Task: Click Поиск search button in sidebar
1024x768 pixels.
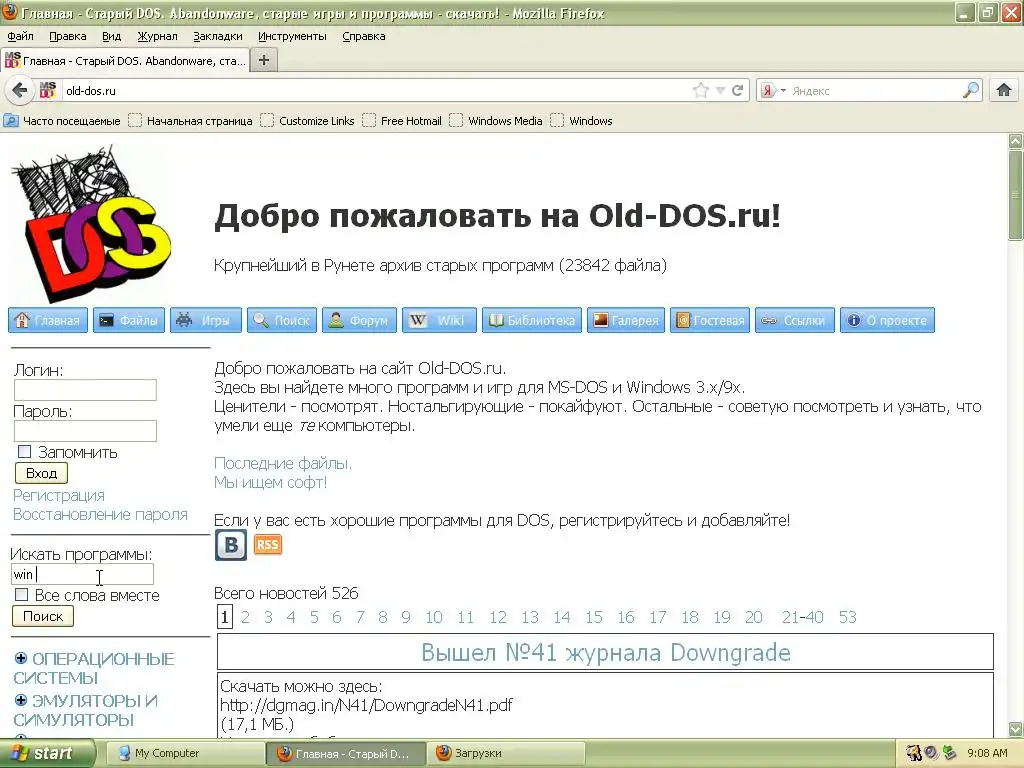Action: coord(43,616)
